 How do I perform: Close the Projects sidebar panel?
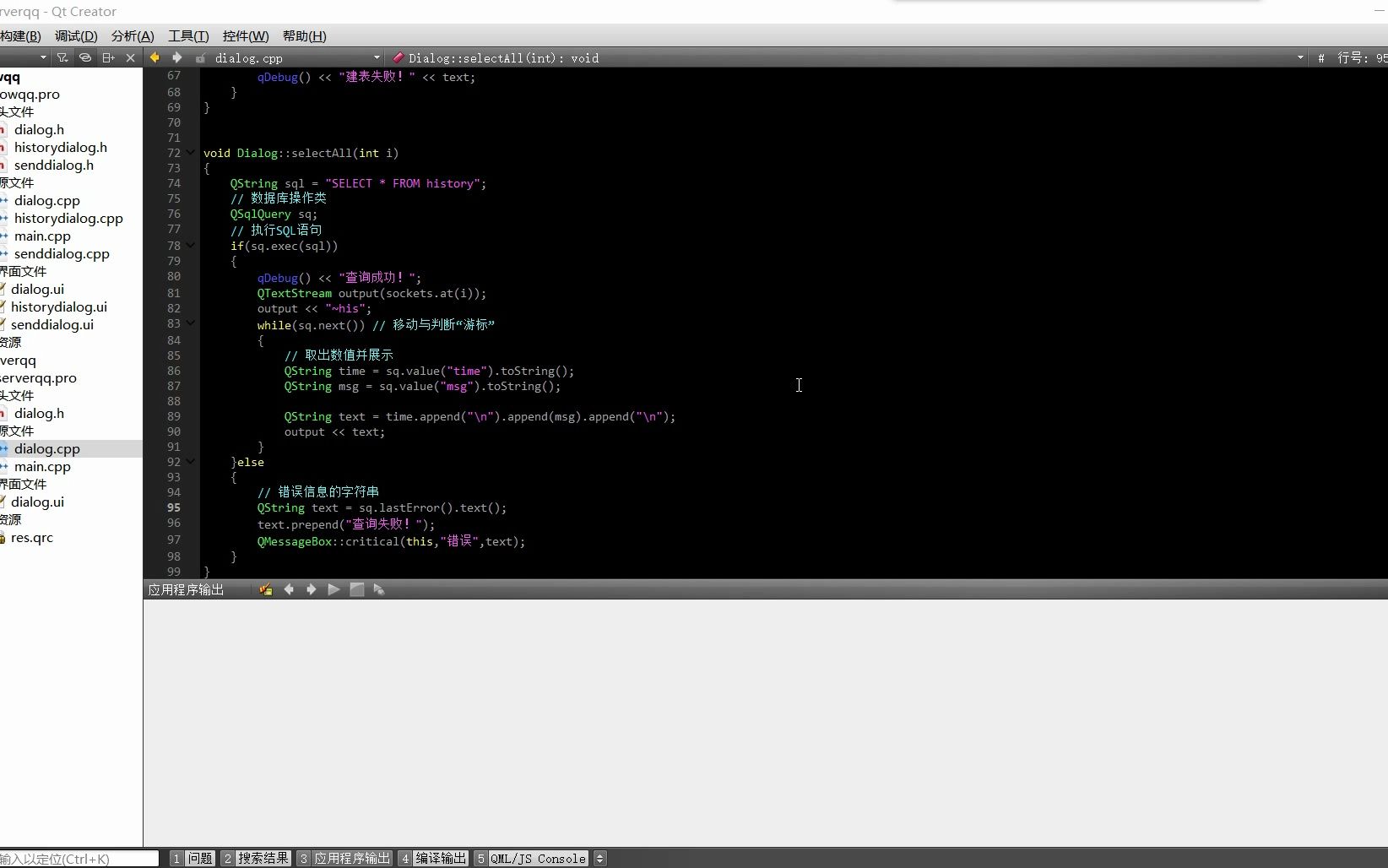(130, 57)
